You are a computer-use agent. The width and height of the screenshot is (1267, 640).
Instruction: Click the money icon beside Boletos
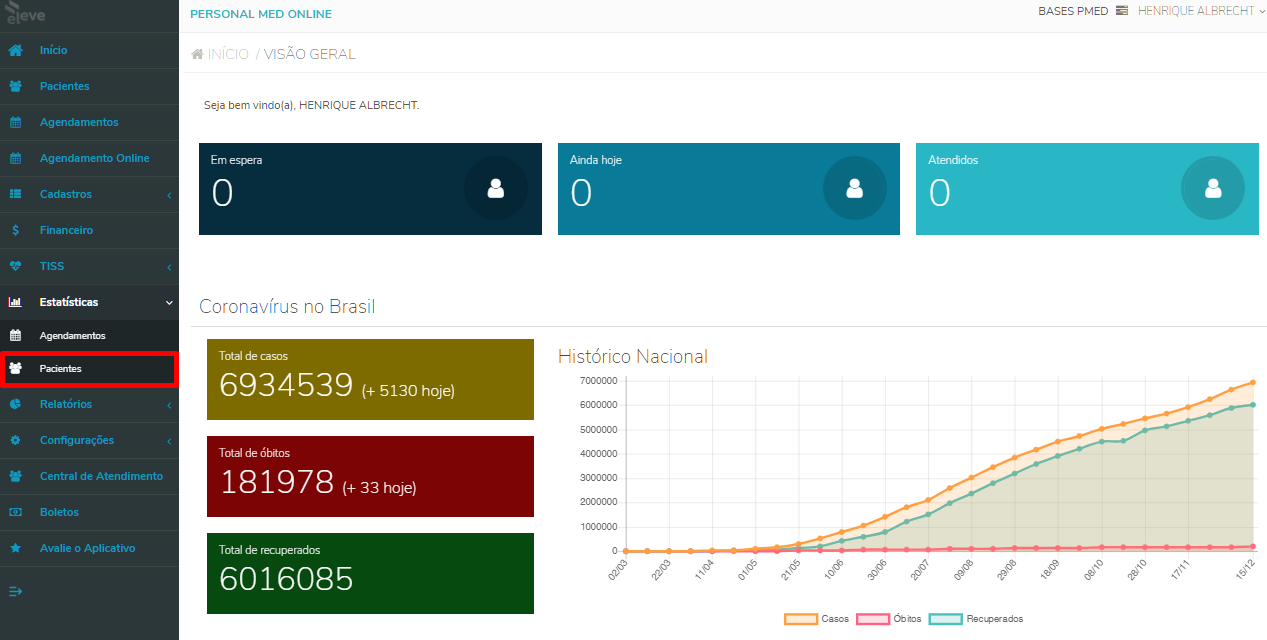coord(15,512)
